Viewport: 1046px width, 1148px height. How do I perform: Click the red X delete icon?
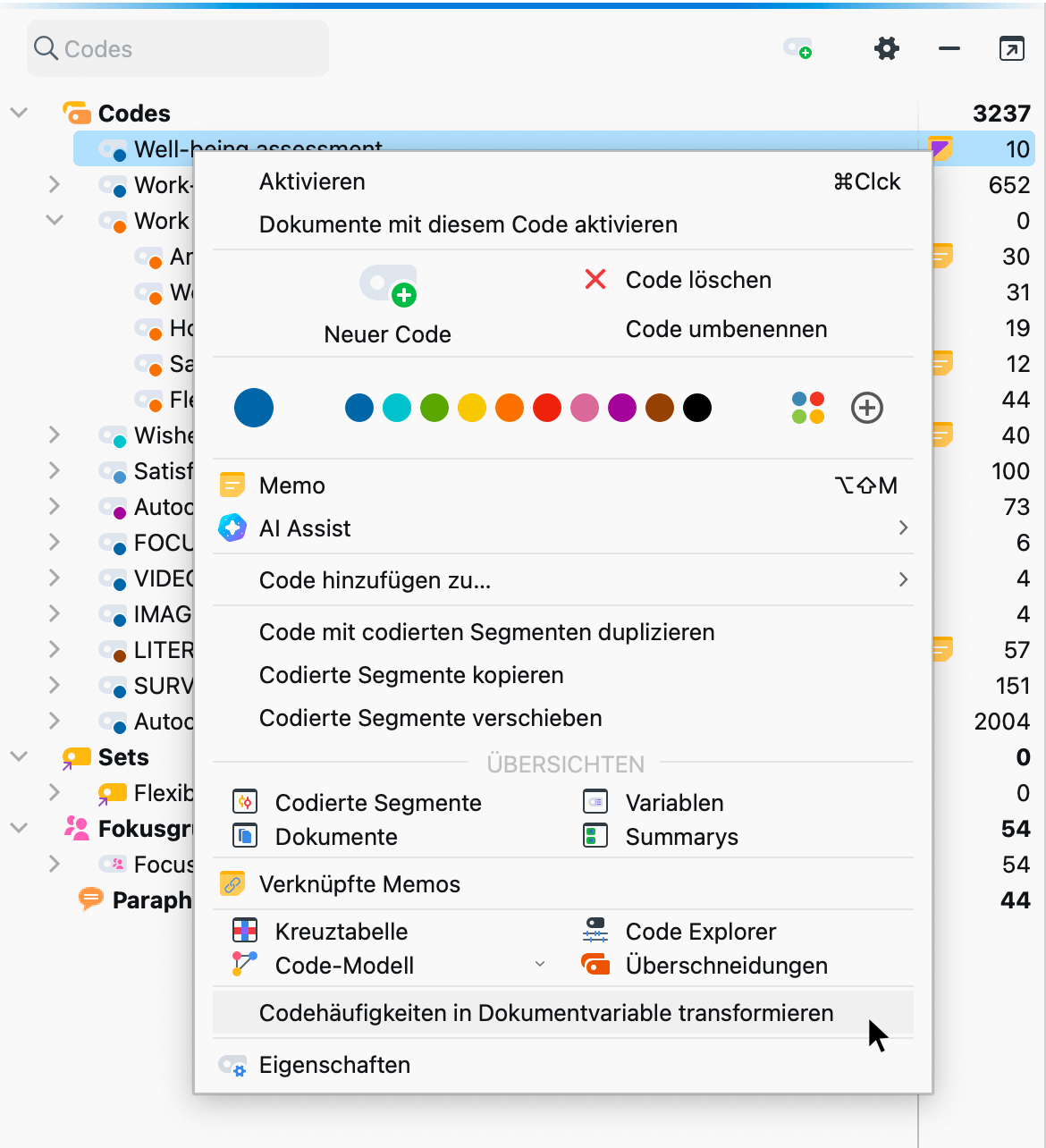pyautogui.click(x=595, y=280)
